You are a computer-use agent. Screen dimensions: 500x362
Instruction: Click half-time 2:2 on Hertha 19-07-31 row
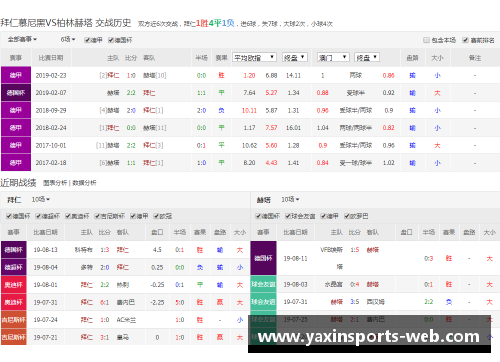pos(429,302)
